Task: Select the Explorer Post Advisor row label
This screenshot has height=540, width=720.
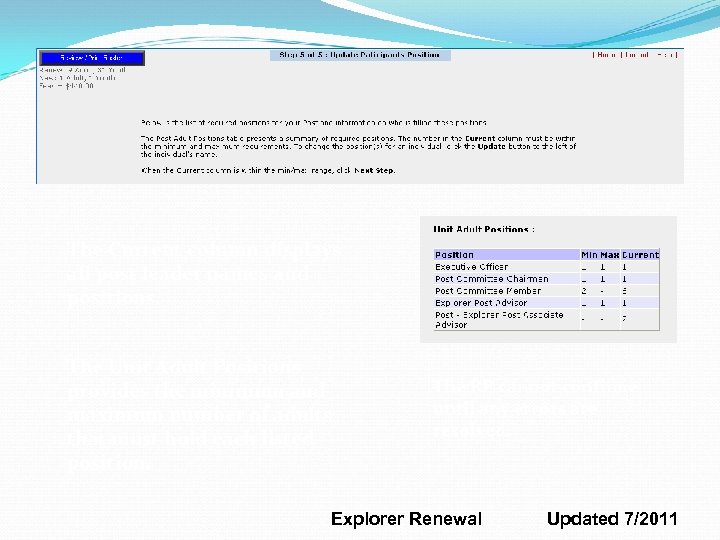Action: 481,303
